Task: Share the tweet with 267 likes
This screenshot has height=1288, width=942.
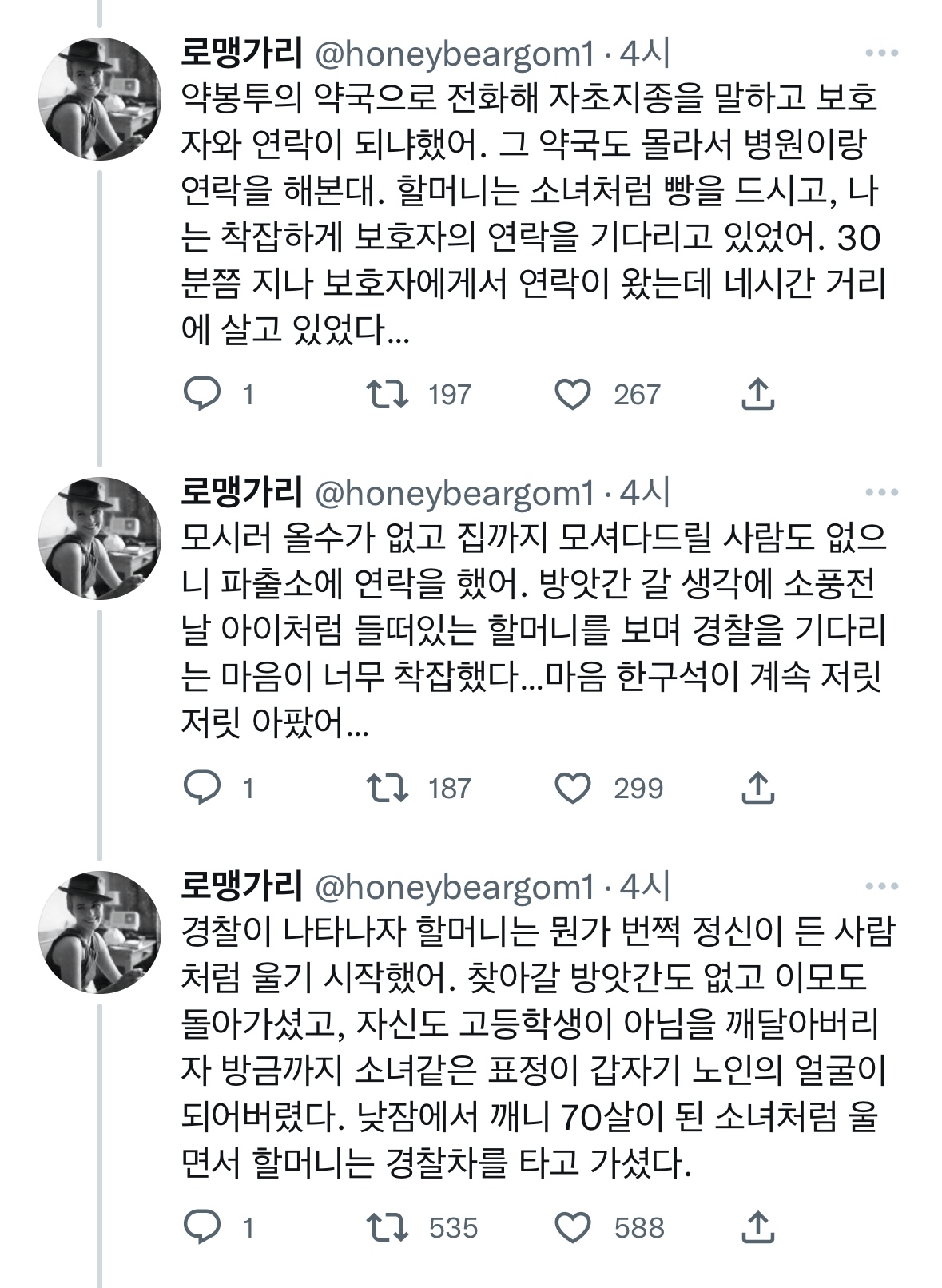Action: 757,394
